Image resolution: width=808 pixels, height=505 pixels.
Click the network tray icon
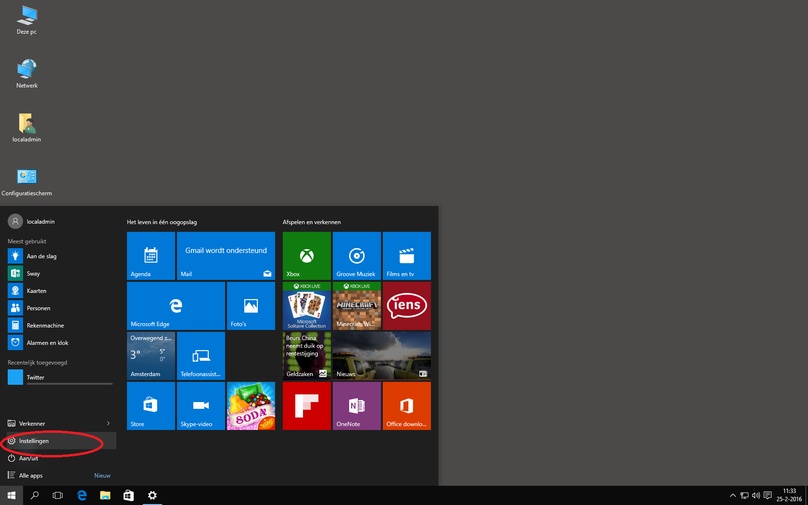745,496
